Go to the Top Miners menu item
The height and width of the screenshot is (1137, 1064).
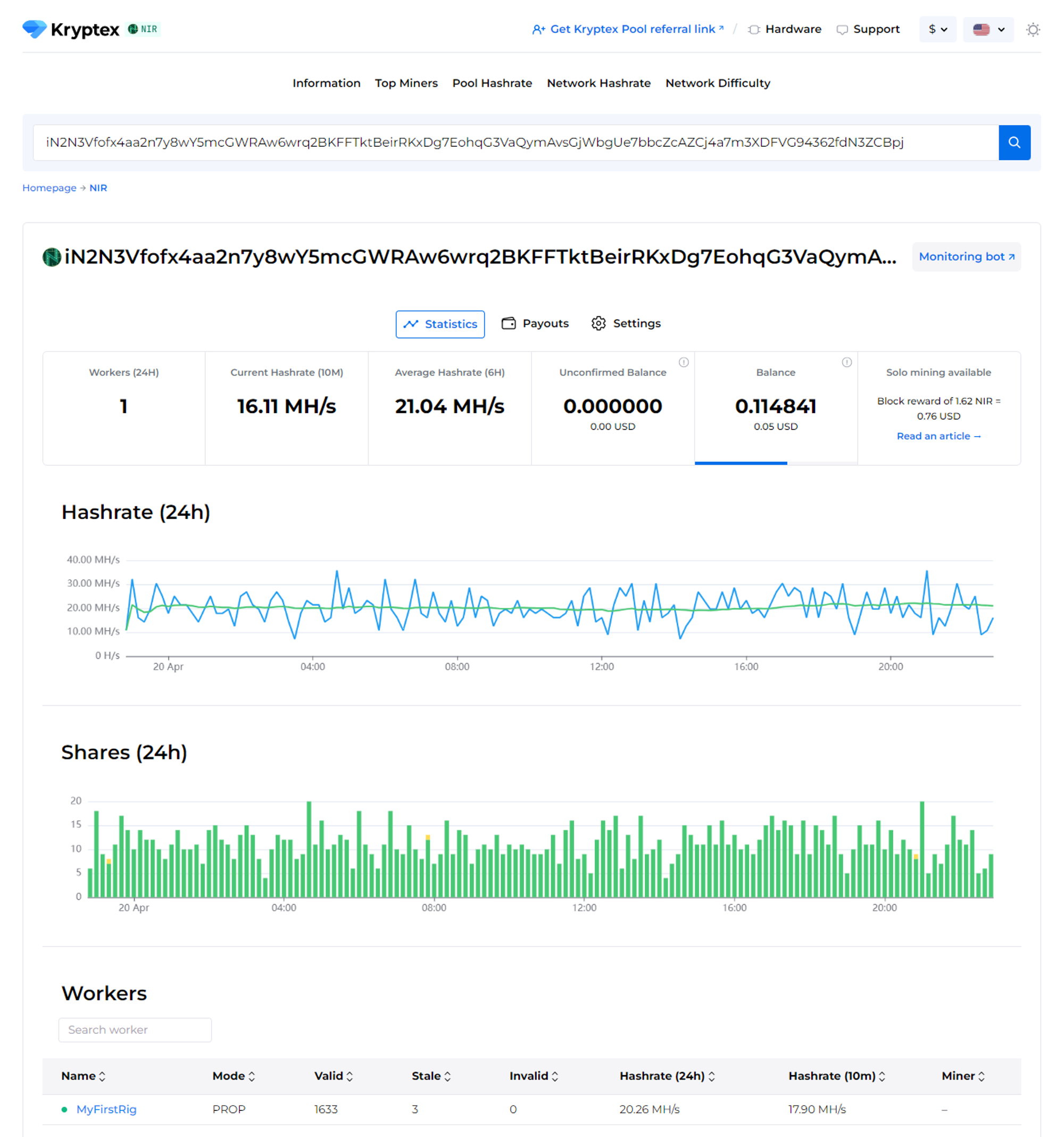(406, 83)
